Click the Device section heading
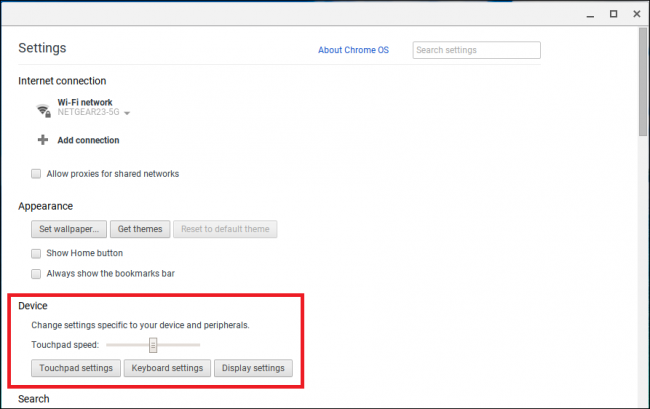 coord(33,306)
